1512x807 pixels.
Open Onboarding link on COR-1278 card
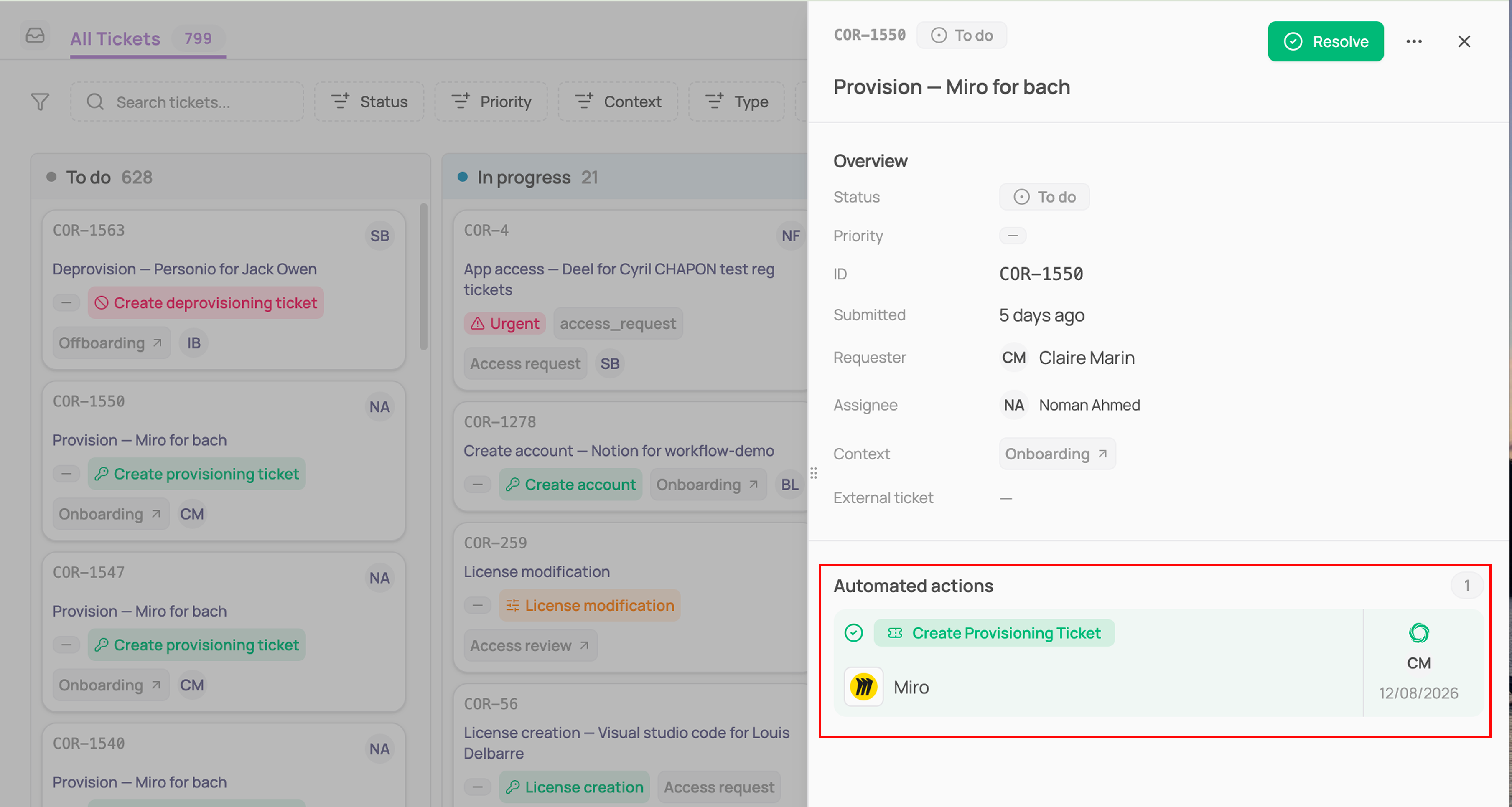pyautogui.click(x=708, y=485)
